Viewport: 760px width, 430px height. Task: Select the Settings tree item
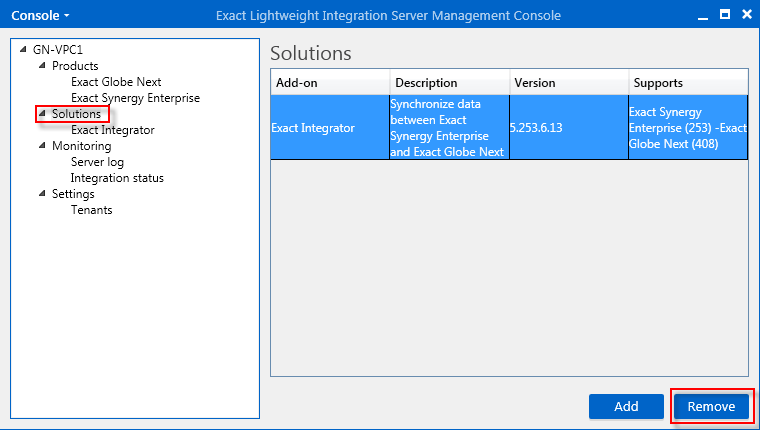coord(73,193)
